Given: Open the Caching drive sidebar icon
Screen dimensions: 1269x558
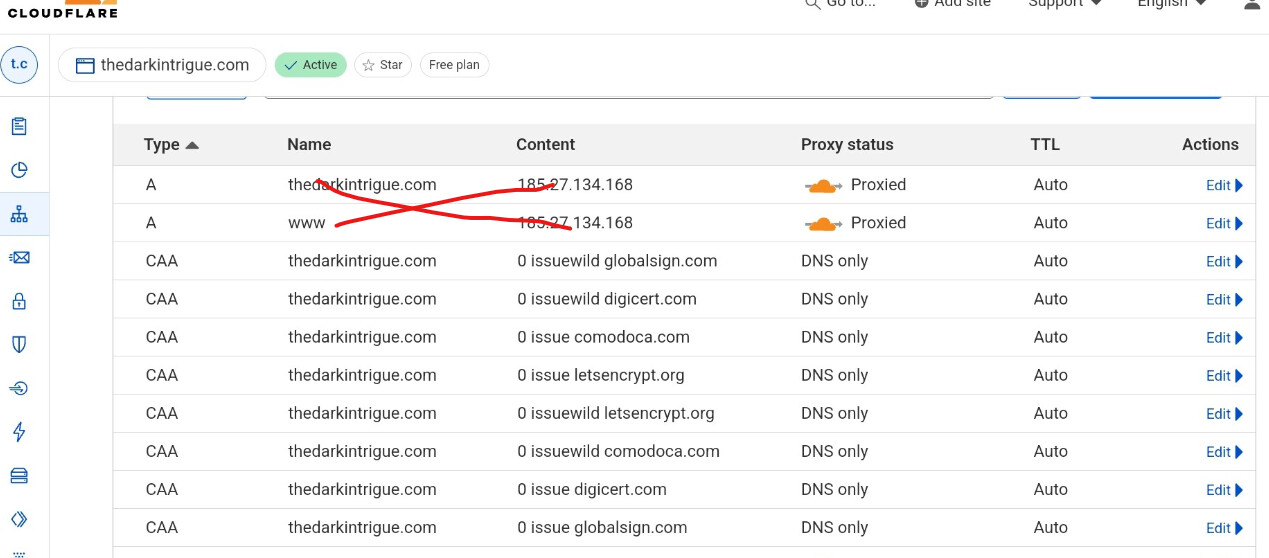Looking at the screenshot, I should [19, 475].
